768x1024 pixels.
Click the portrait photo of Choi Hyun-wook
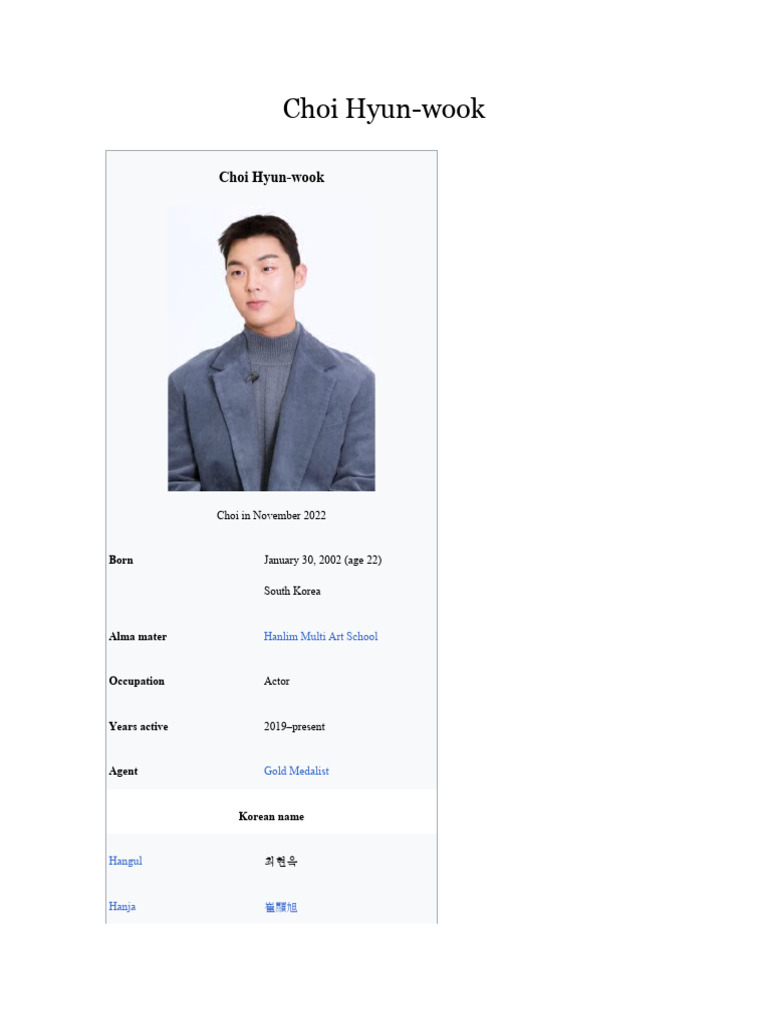coord(272,349)
